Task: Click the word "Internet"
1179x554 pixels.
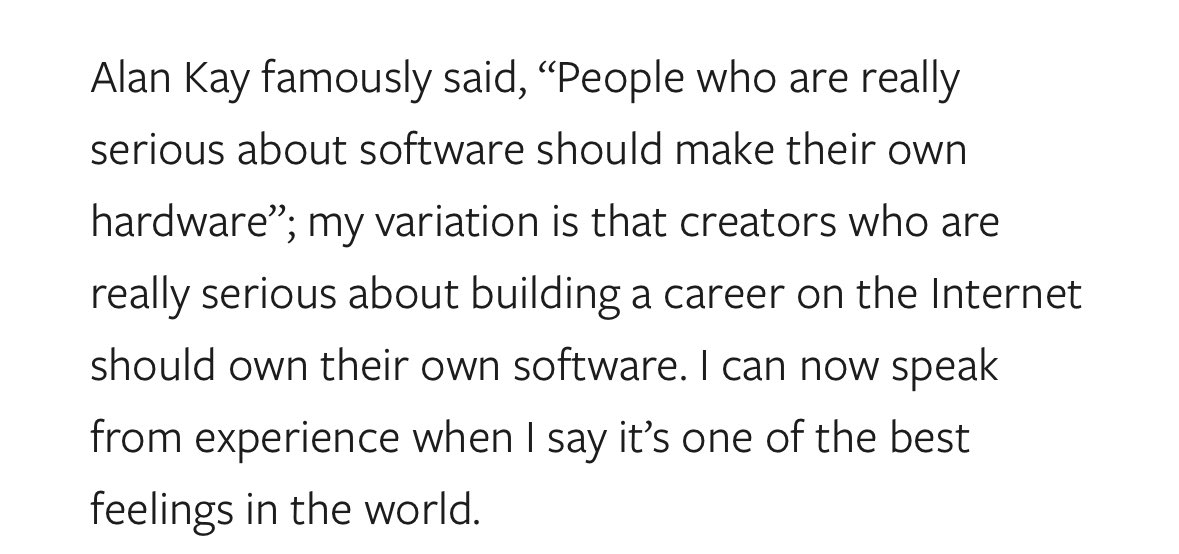Action: click(1006, 295)
